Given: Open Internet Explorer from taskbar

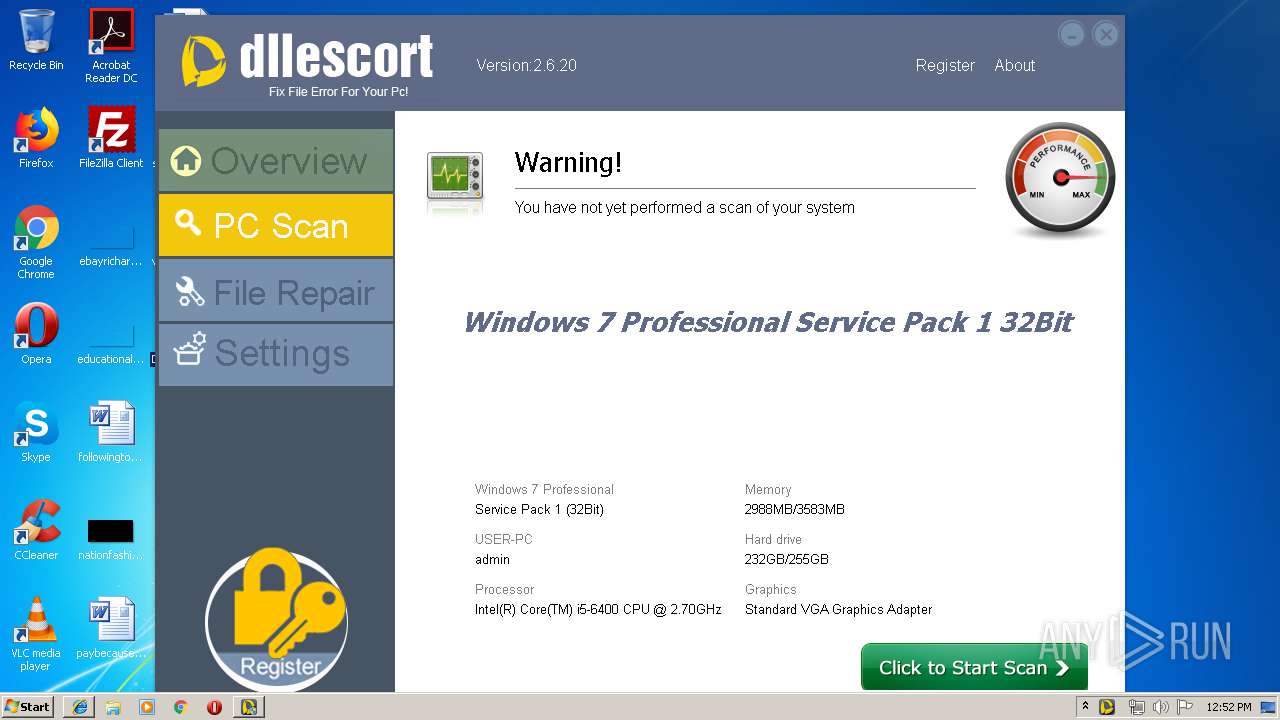Looking at the screenshot, I should click(x=79, y=707).
